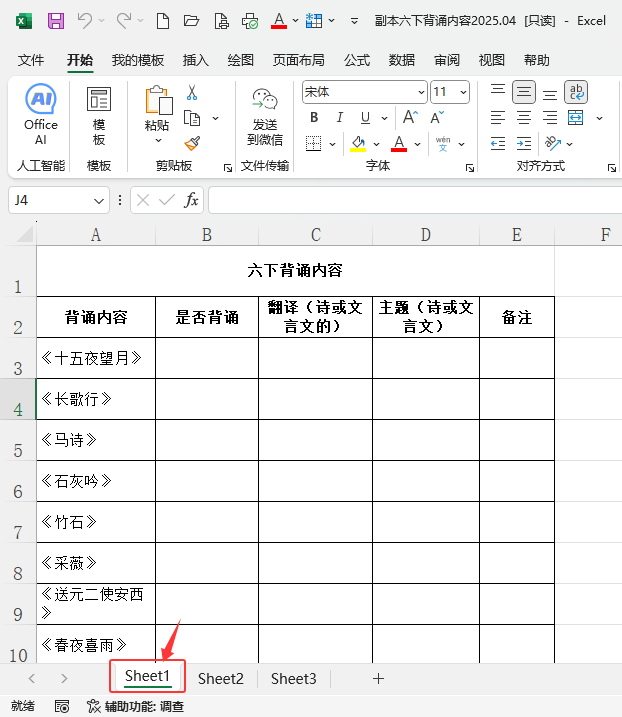
Task: Apply yellow fill color bucket
Action: point(358,144)
